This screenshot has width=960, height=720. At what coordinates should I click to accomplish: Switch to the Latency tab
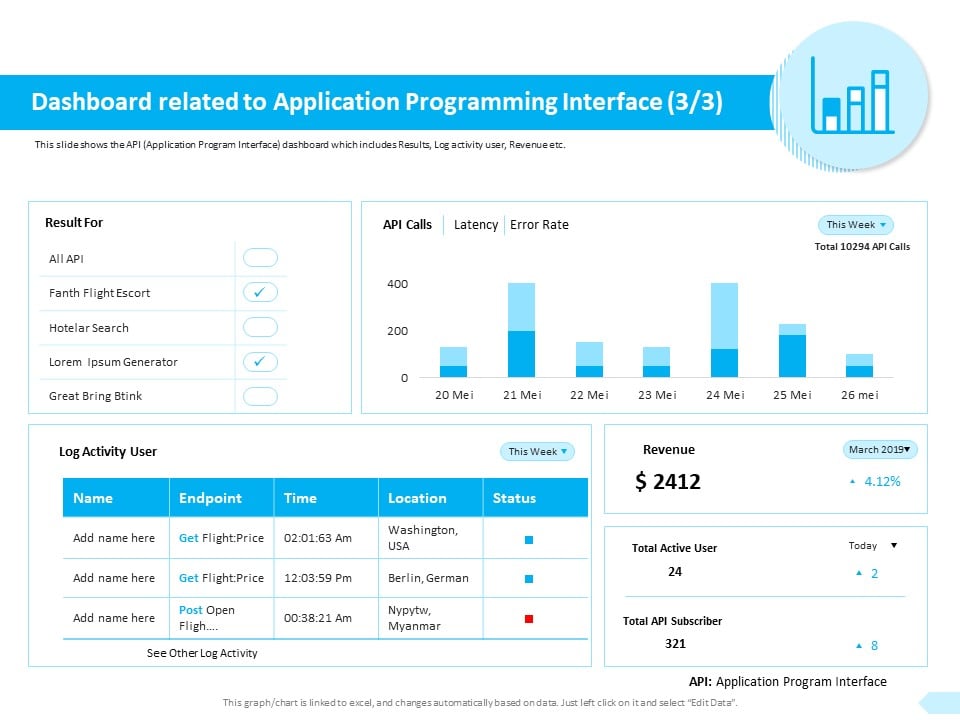475,225
